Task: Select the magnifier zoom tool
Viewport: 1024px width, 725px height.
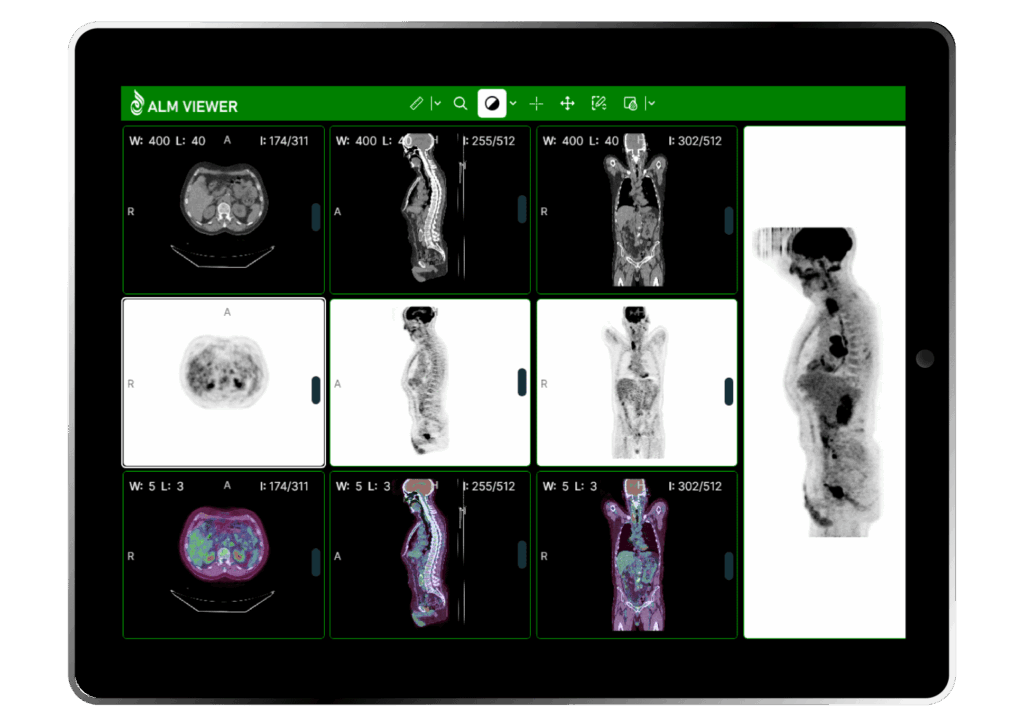Action: (x=460, y=103)
